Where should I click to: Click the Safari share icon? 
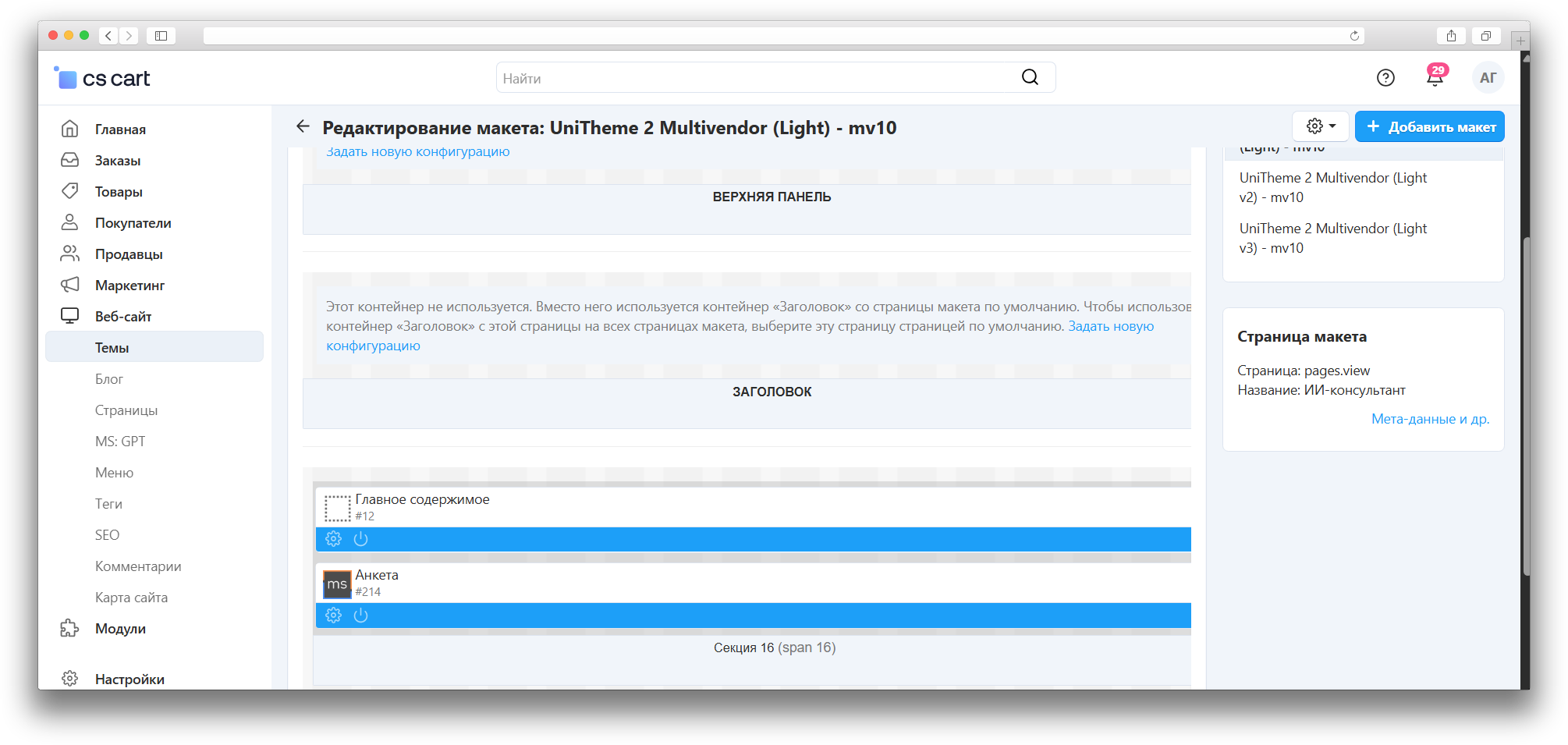tap(1451, 36)
